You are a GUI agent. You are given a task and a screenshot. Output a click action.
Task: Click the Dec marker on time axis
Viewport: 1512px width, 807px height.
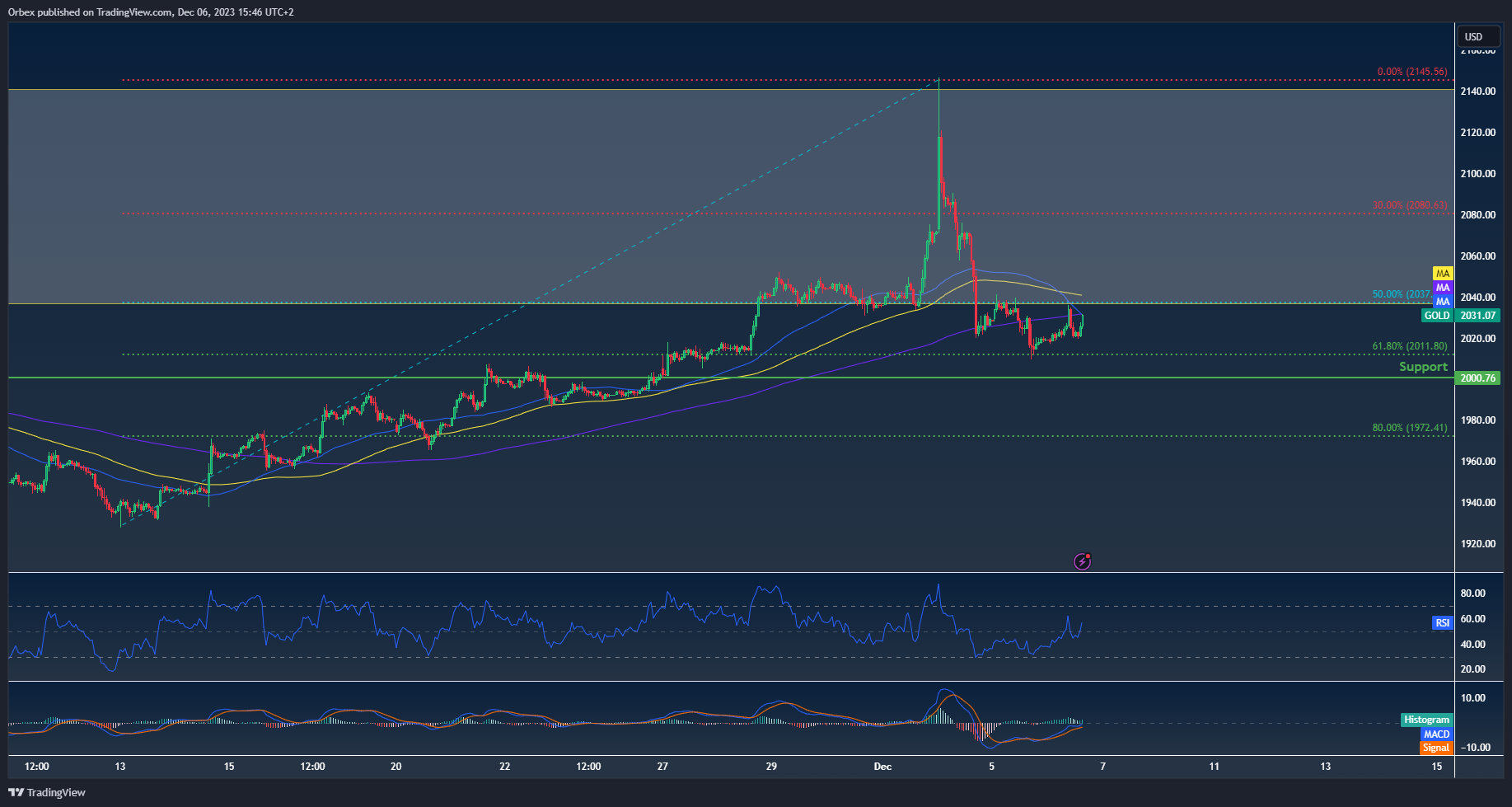tap(882, 767)
